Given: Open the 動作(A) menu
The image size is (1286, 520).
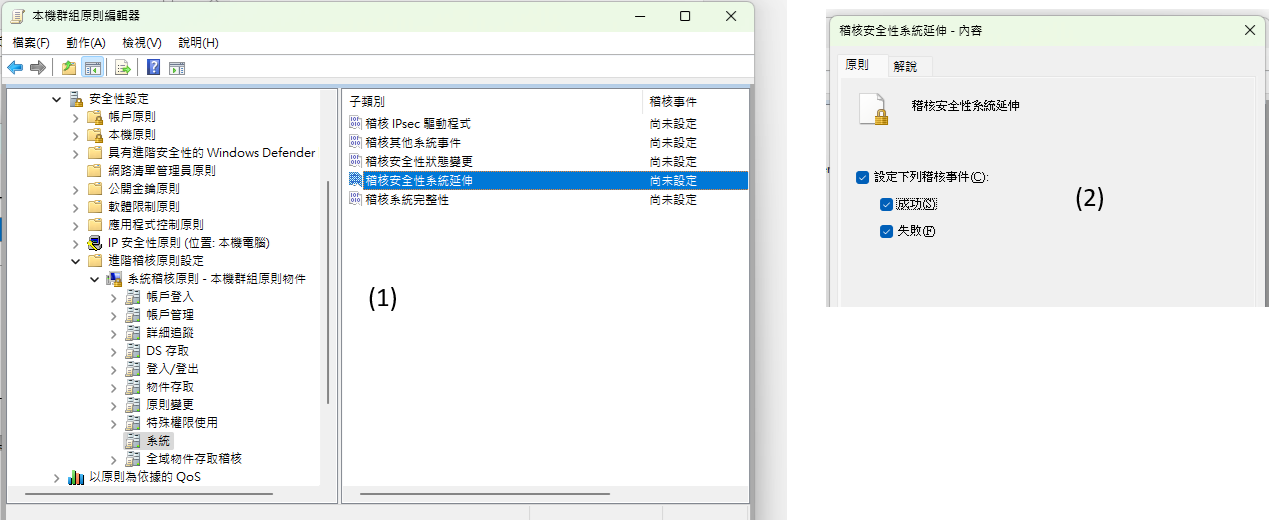Looking at the screenshot, I should 86,42.
